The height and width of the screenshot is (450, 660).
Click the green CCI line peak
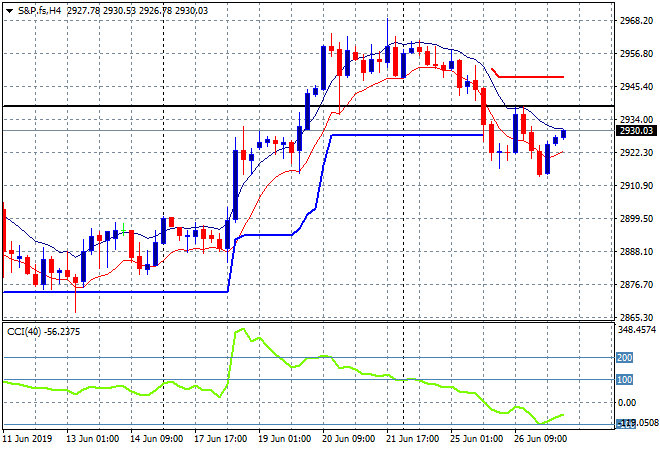click(241, 330)
